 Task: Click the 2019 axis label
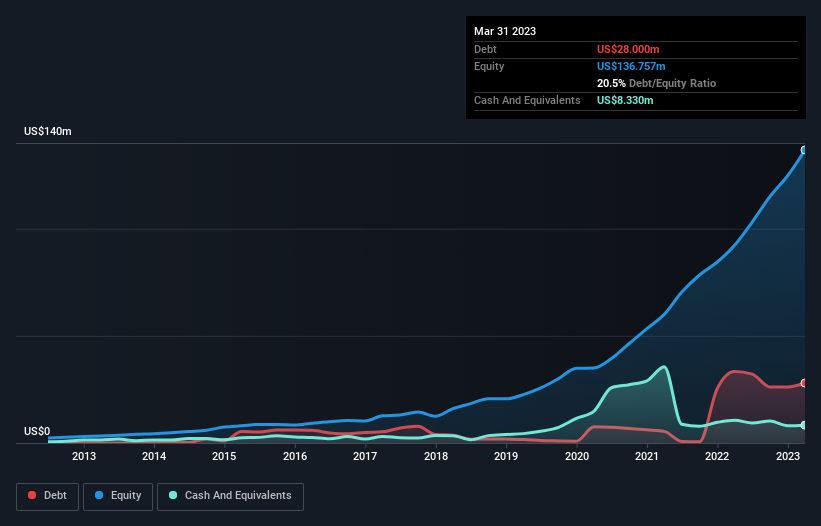click(x=506, y=456)
